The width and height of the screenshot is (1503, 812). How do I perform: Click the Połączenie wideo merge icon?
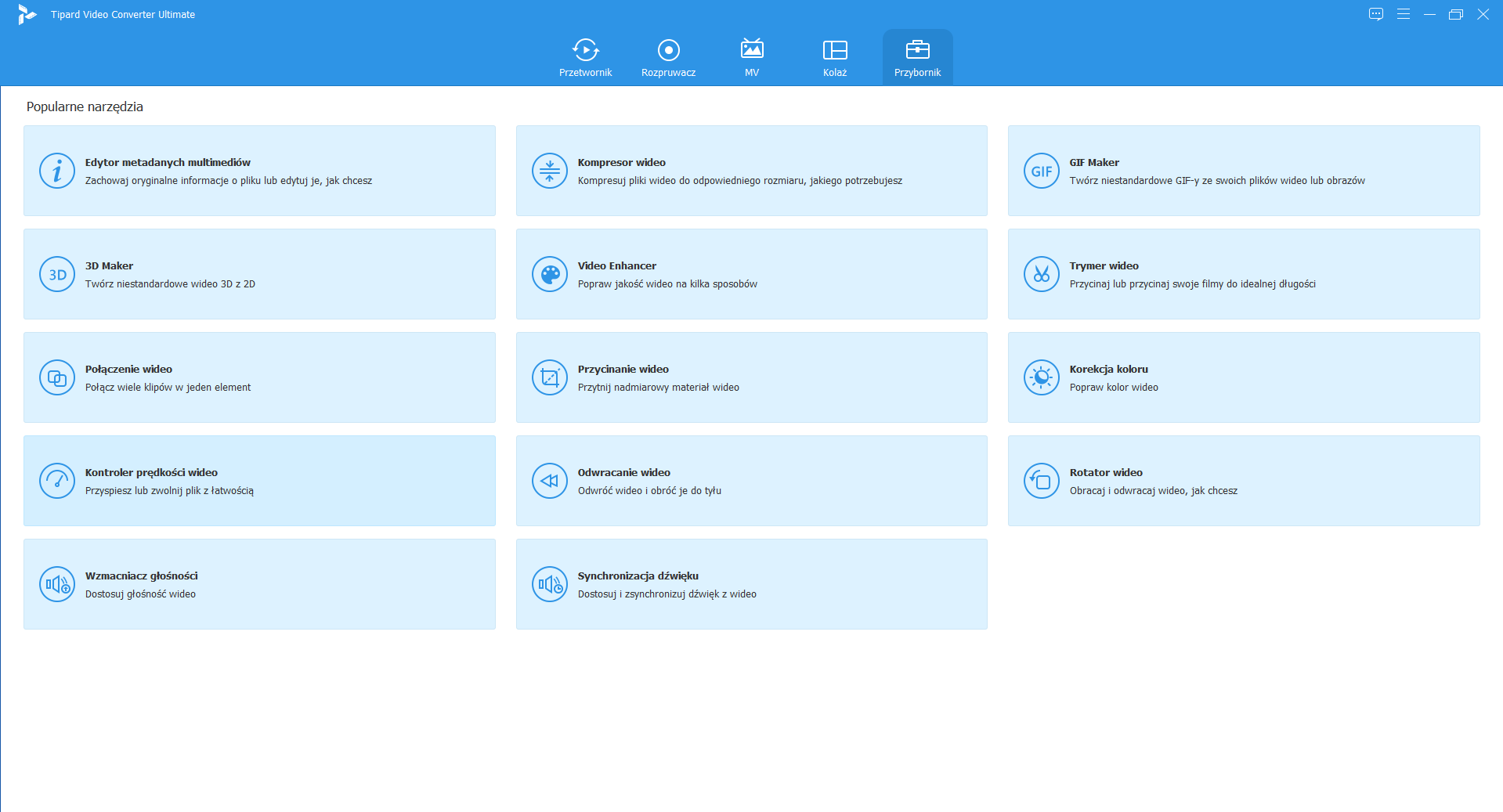click(x=57, y=377)
